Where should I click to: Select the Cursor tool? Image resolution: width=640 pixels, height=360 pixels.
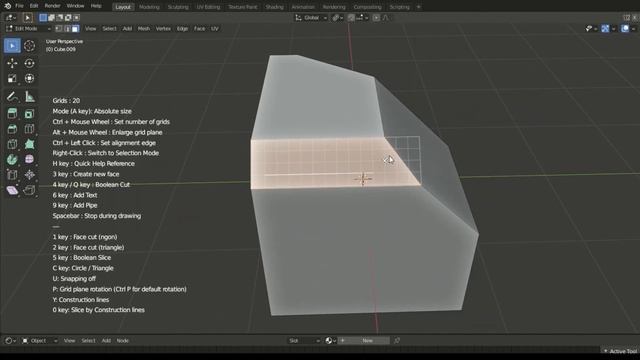[x=29, y=46]
